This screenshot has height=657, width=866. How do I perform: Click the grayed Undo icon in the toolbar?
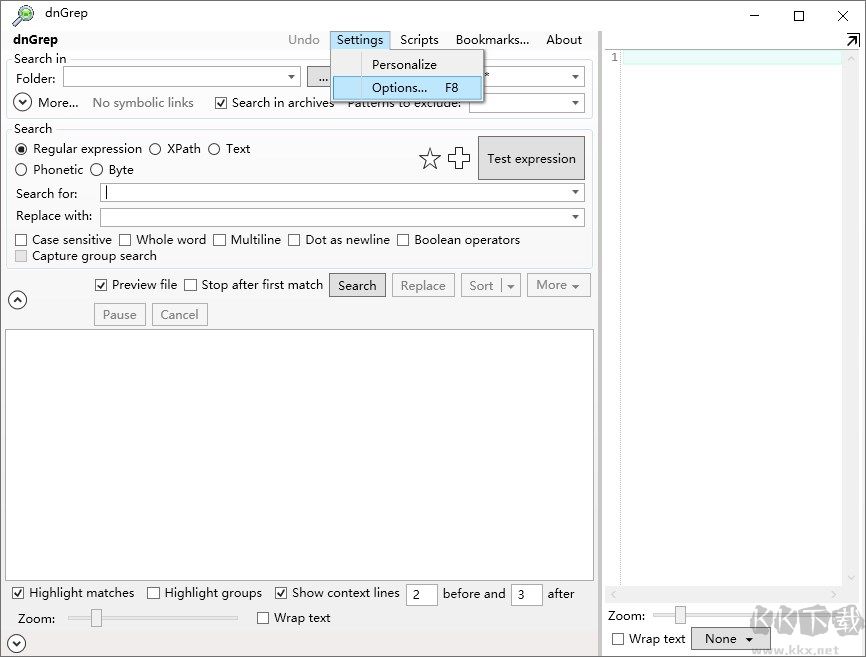tap(303, 40)
